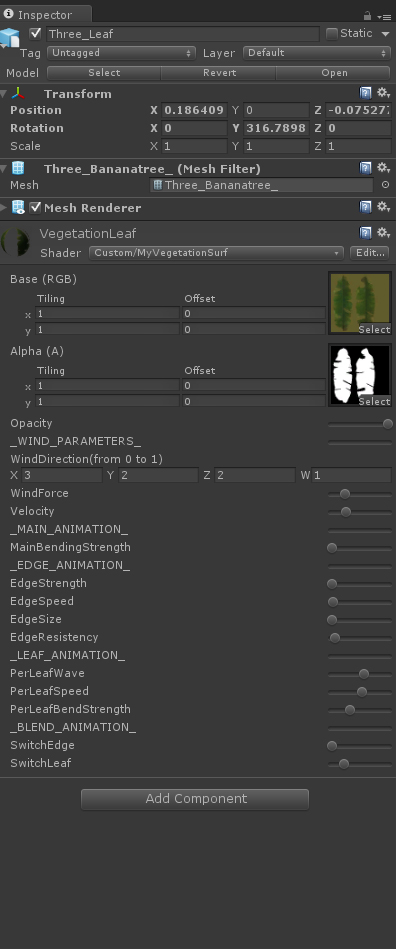
Task: Click the GameObject cube icon
Action: [10, 38]
